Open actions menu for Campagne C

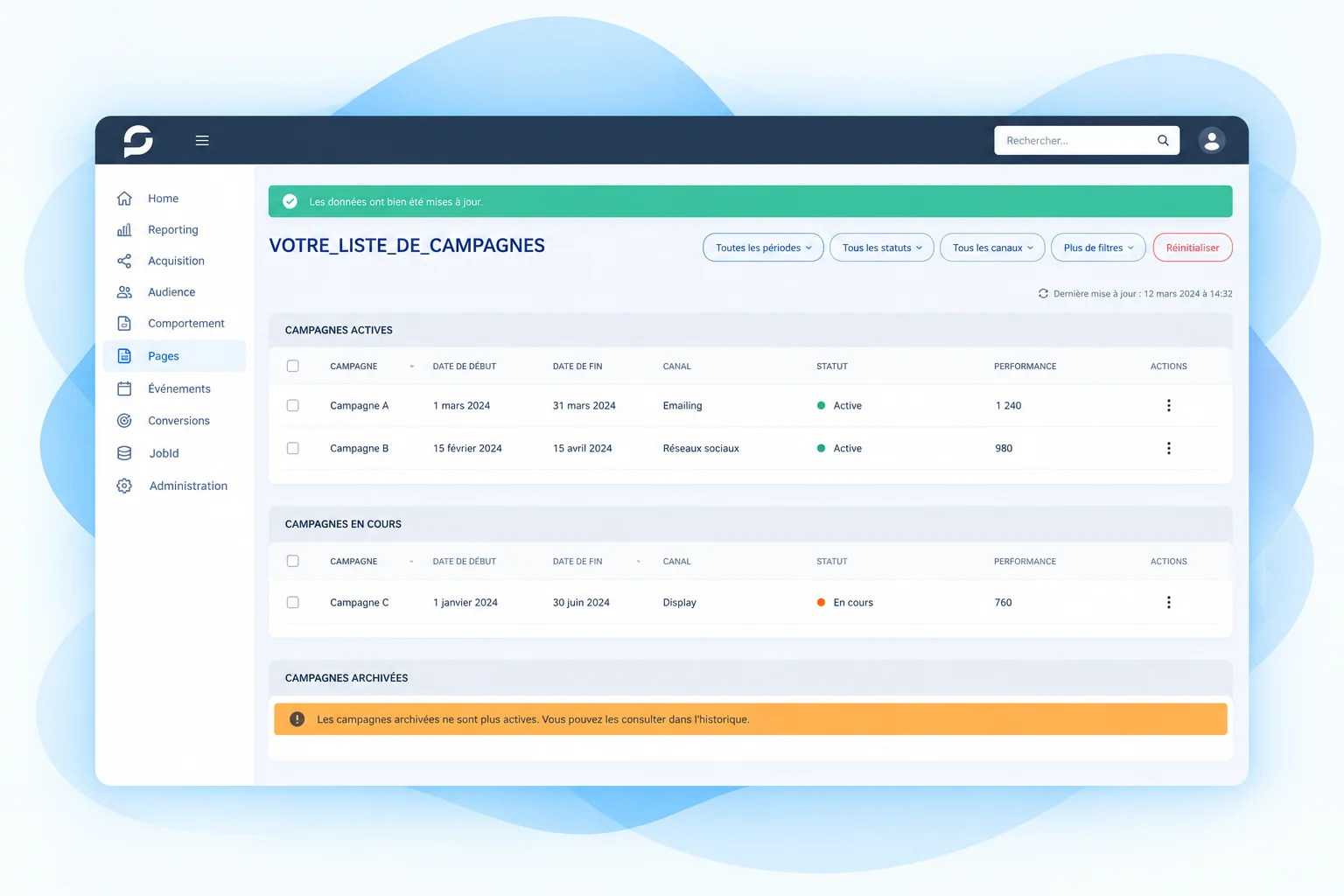(x=1168, y=602)
